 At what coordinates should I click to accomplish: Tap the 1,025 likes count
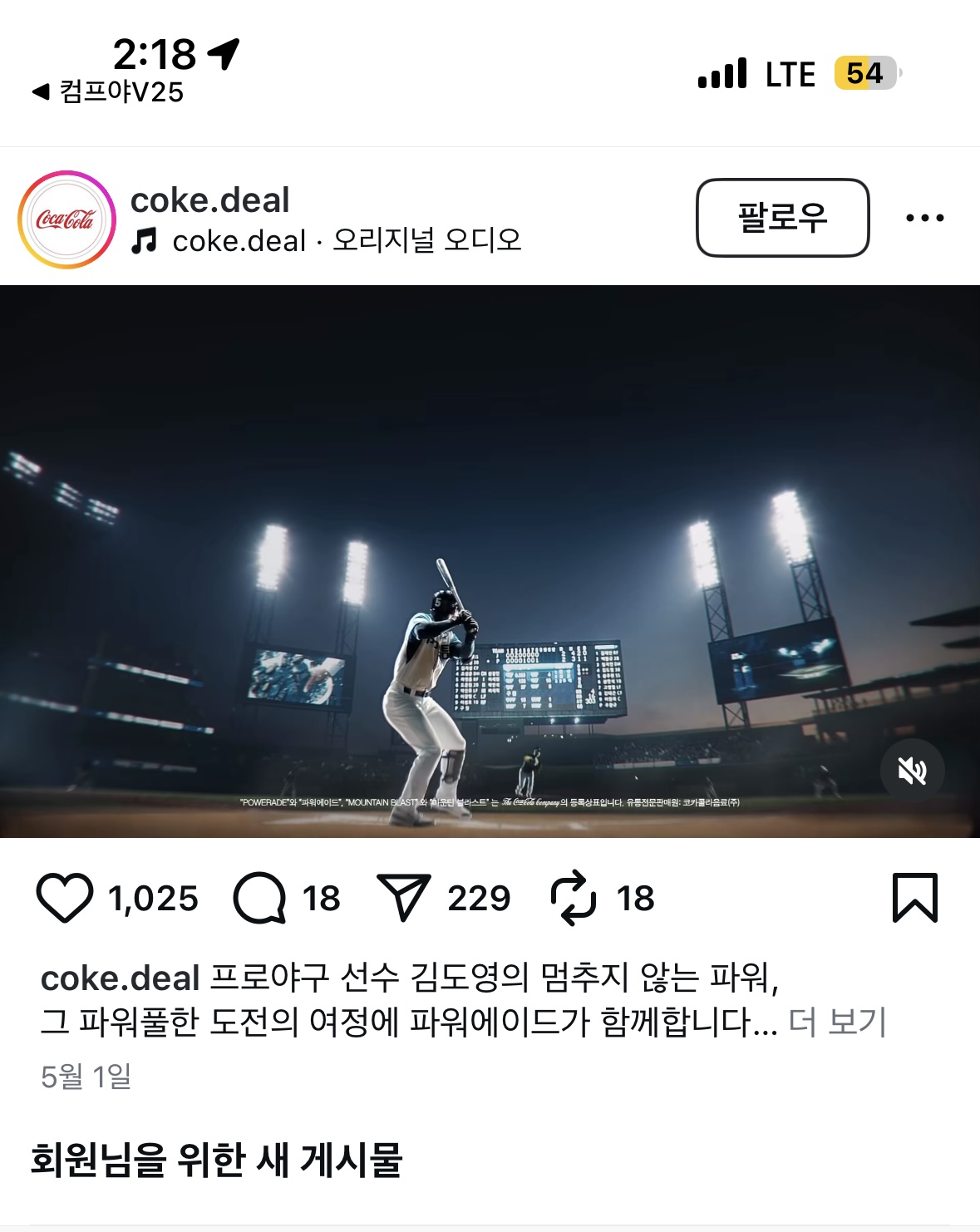154,898
